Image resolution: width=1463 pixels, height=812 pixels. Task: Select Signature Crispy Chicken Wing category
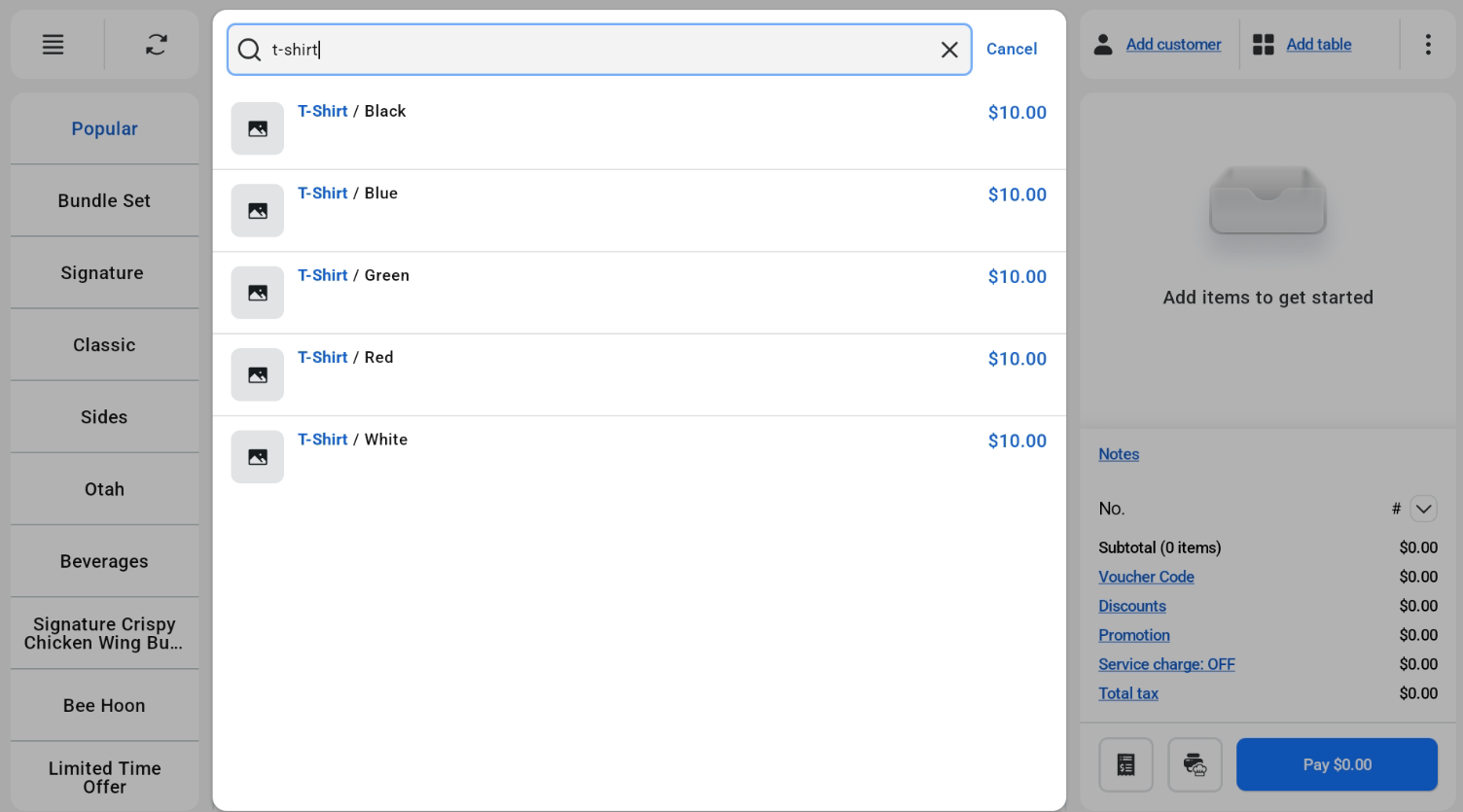(x=105, y=633)
